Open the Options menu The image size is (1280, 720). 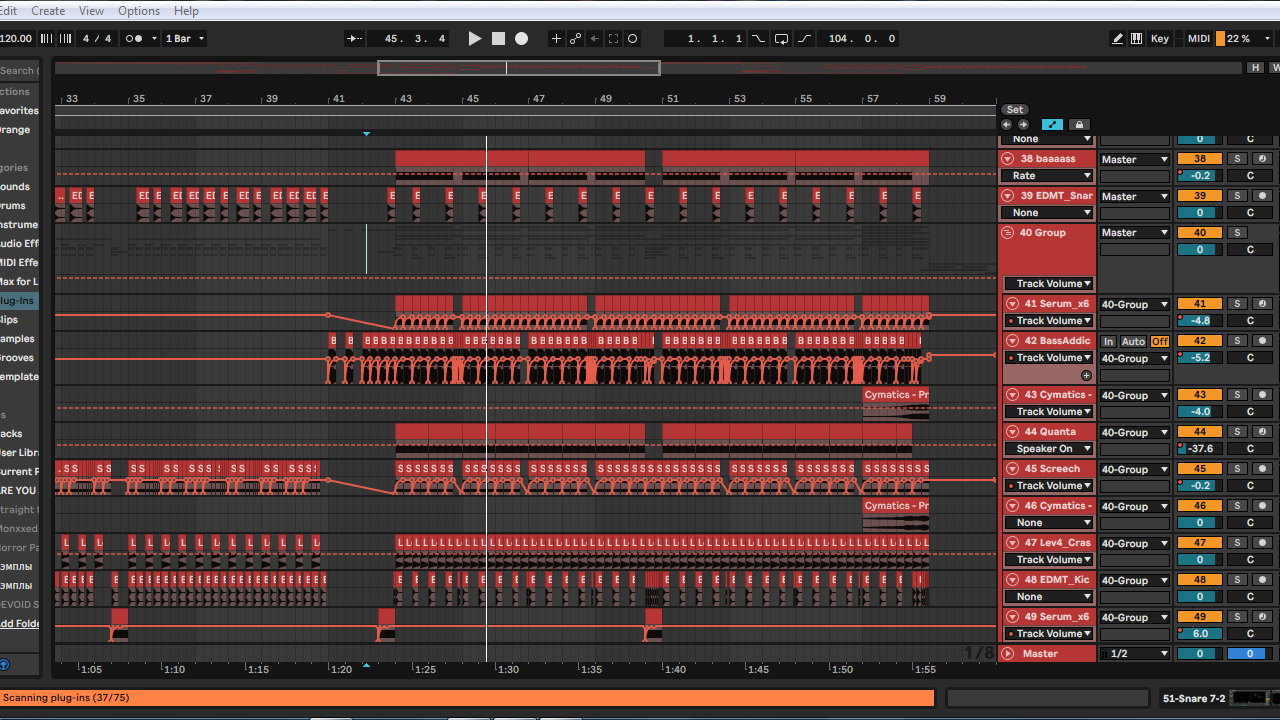coord(139,11)
